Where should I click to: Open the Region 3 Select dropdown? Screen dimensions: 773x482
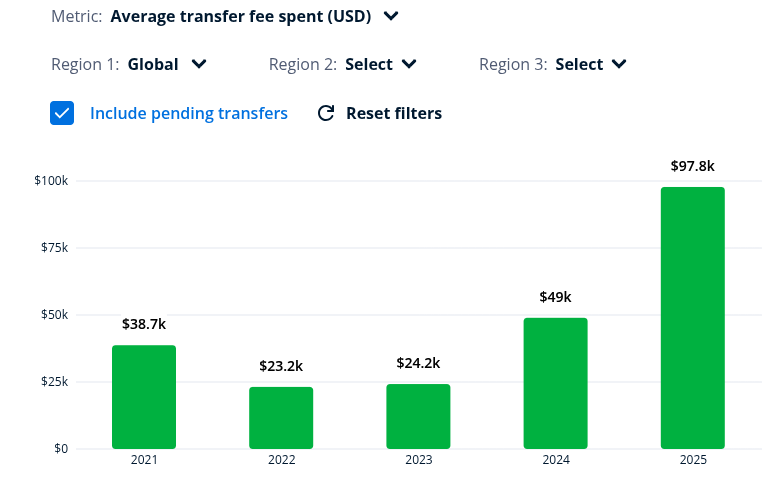(x=591, y=64)
